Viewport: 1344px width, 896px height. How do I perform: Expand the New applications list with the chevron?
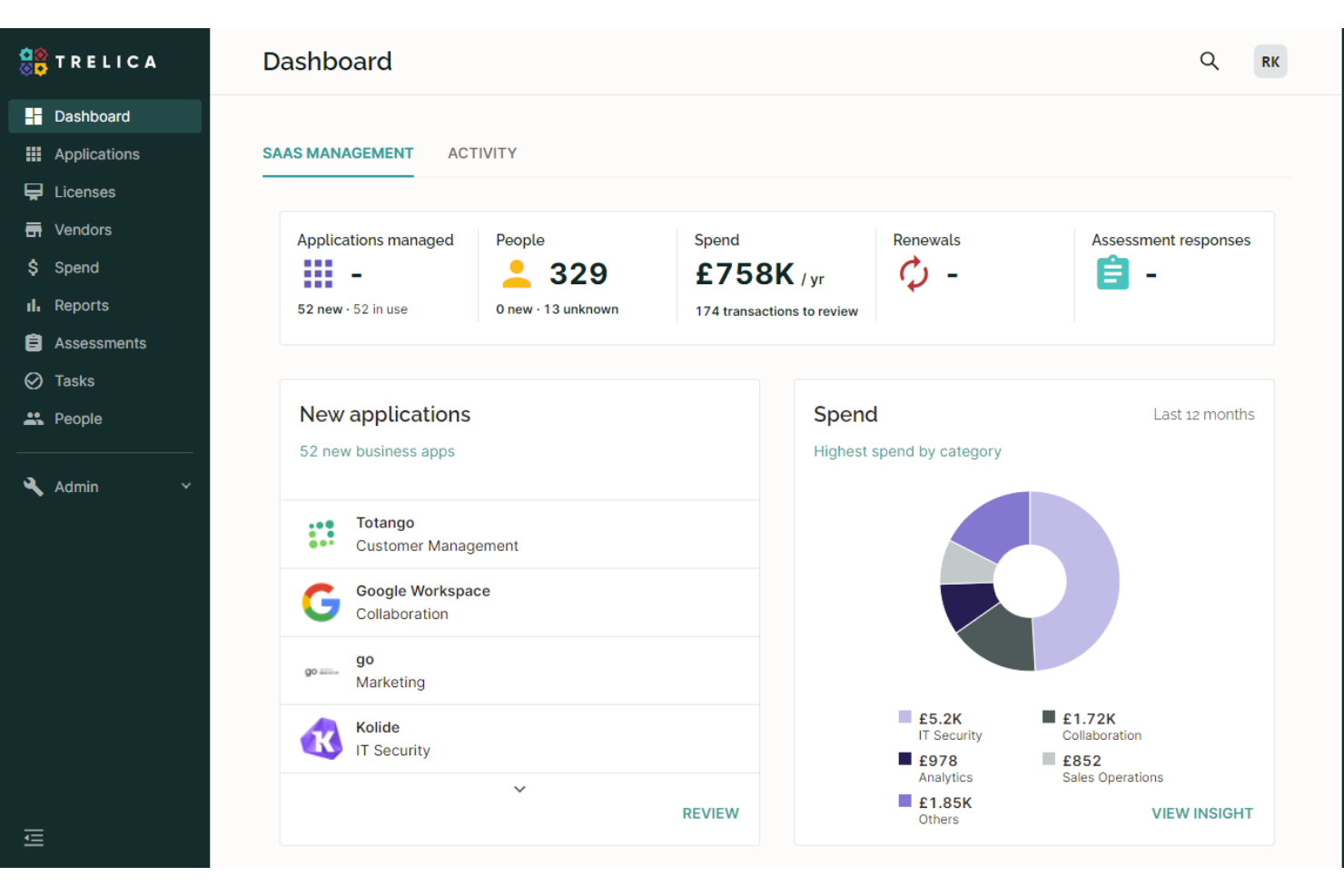(x=519, y=789)
